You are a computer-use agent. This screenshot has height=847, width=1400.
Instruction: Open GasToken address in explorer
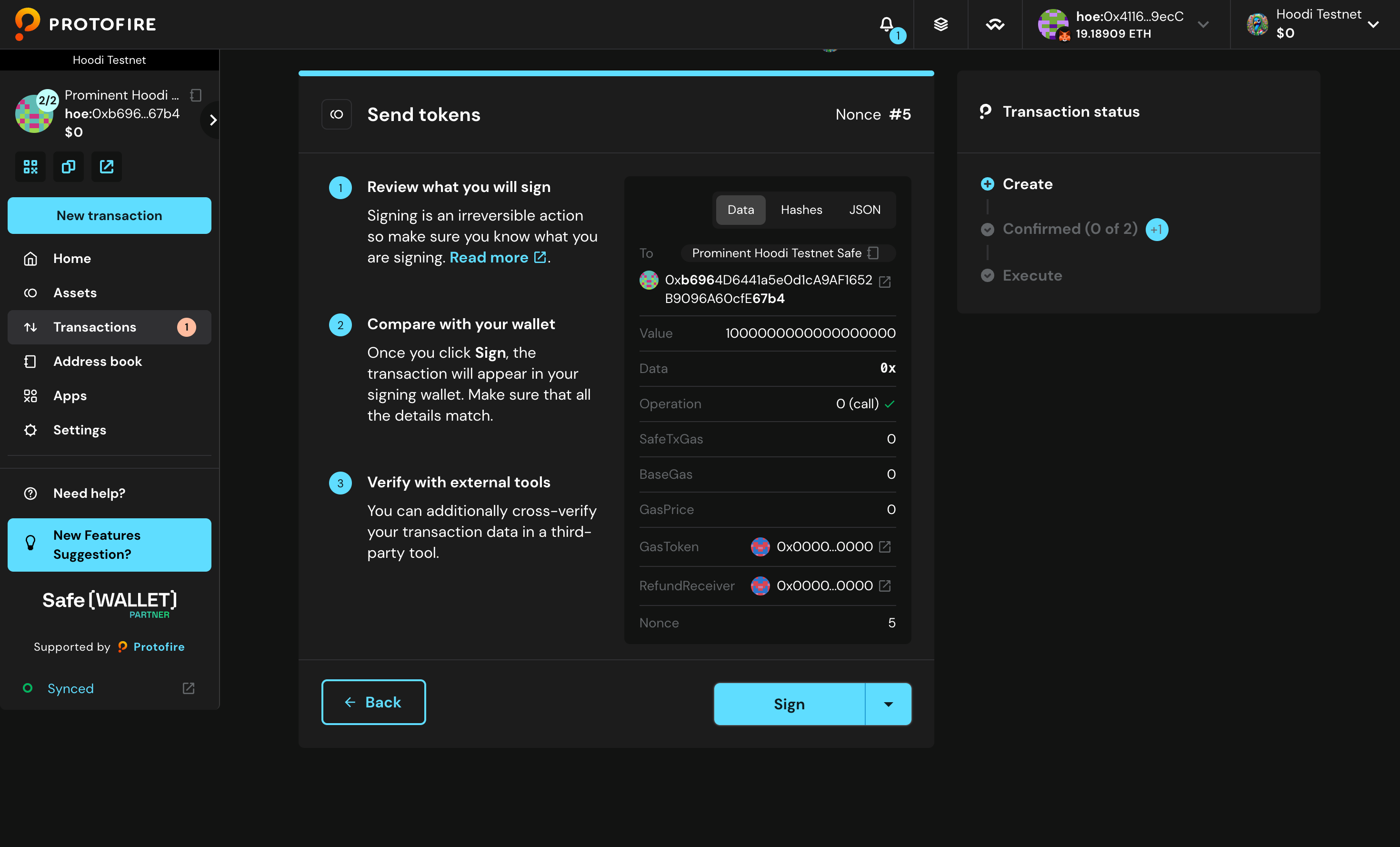(x=885, y=546)
